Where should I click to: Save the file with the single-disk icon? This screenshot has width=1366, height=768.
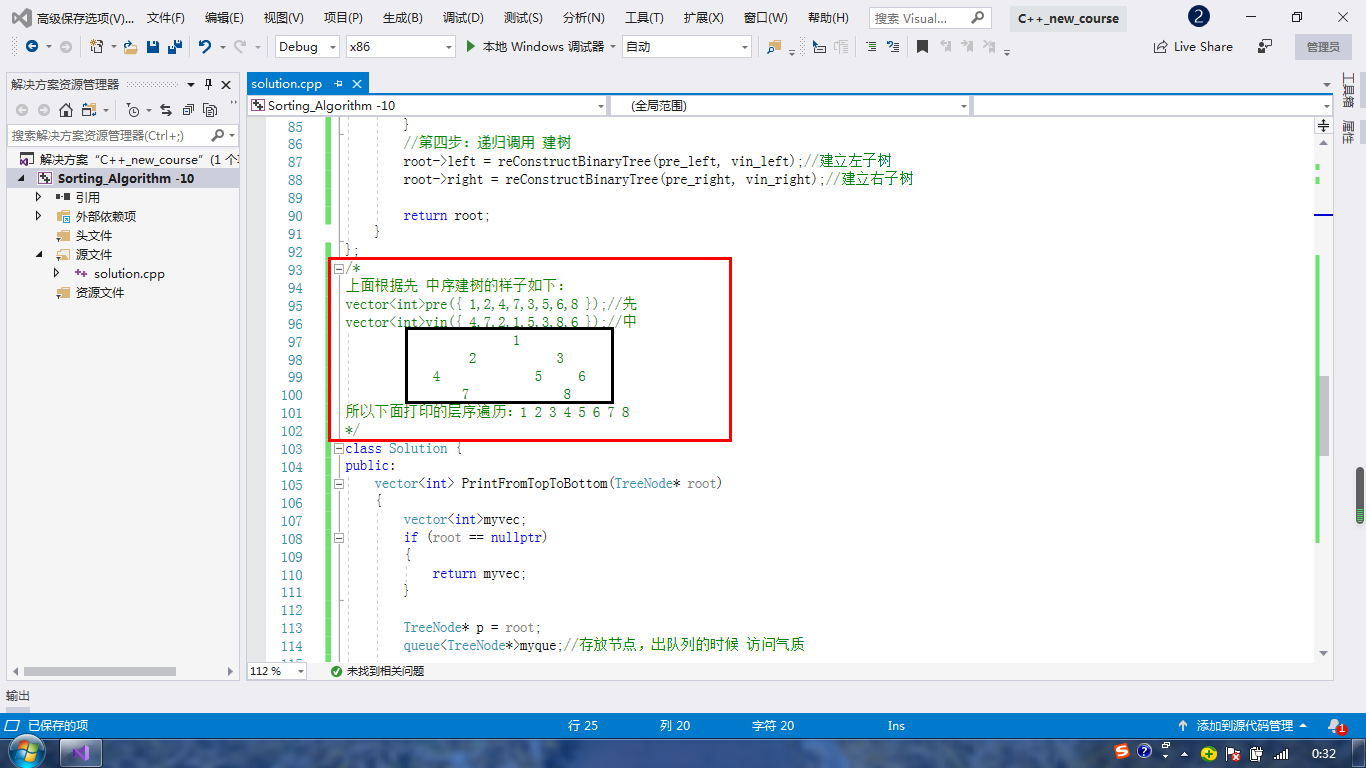pyautogui.click(x=153, y=46)
